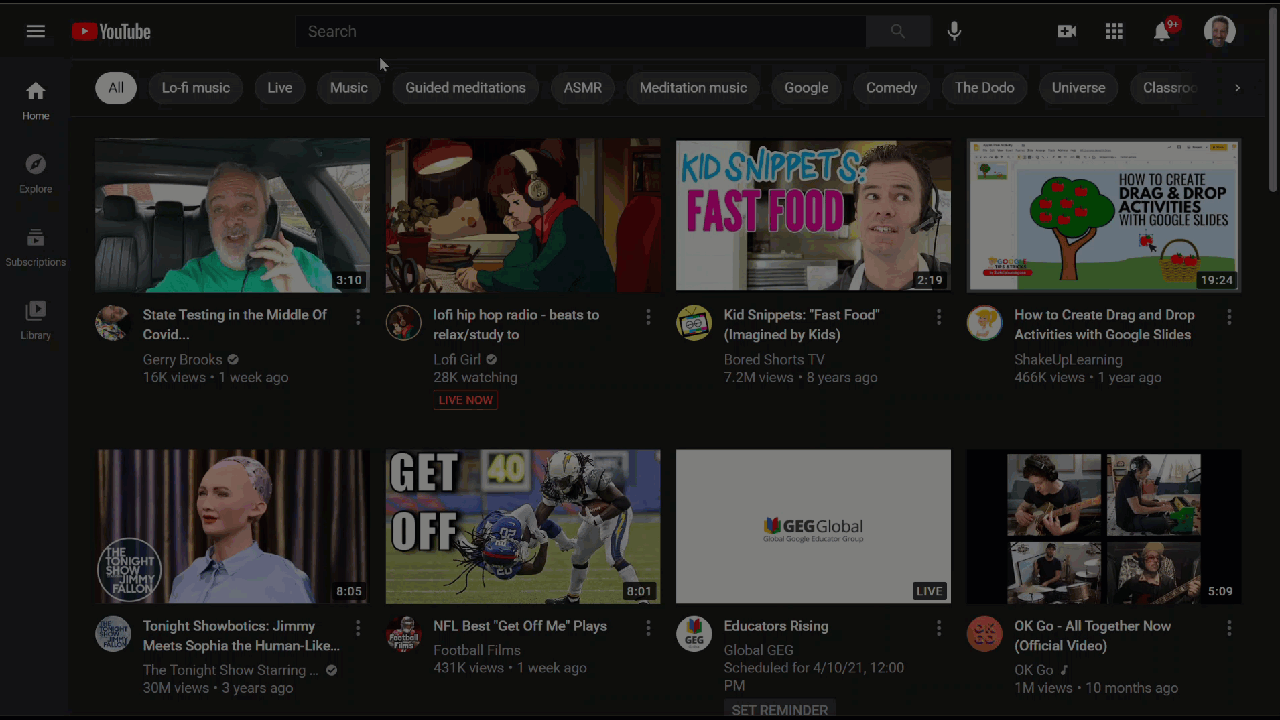Open ShakeUpLearning channel avatar
This screenshot has height=720, width=1280.
(x=985, y=323)
